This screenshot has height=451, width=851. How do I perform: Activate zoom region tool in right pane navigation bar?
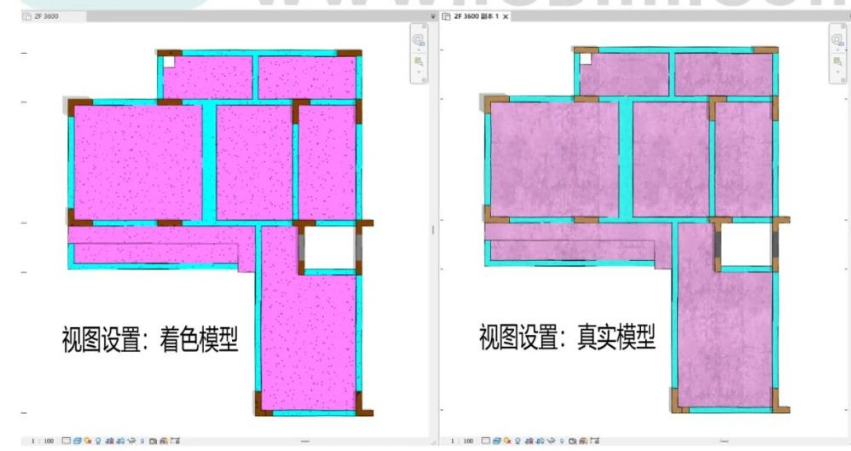tap(837, 62)
